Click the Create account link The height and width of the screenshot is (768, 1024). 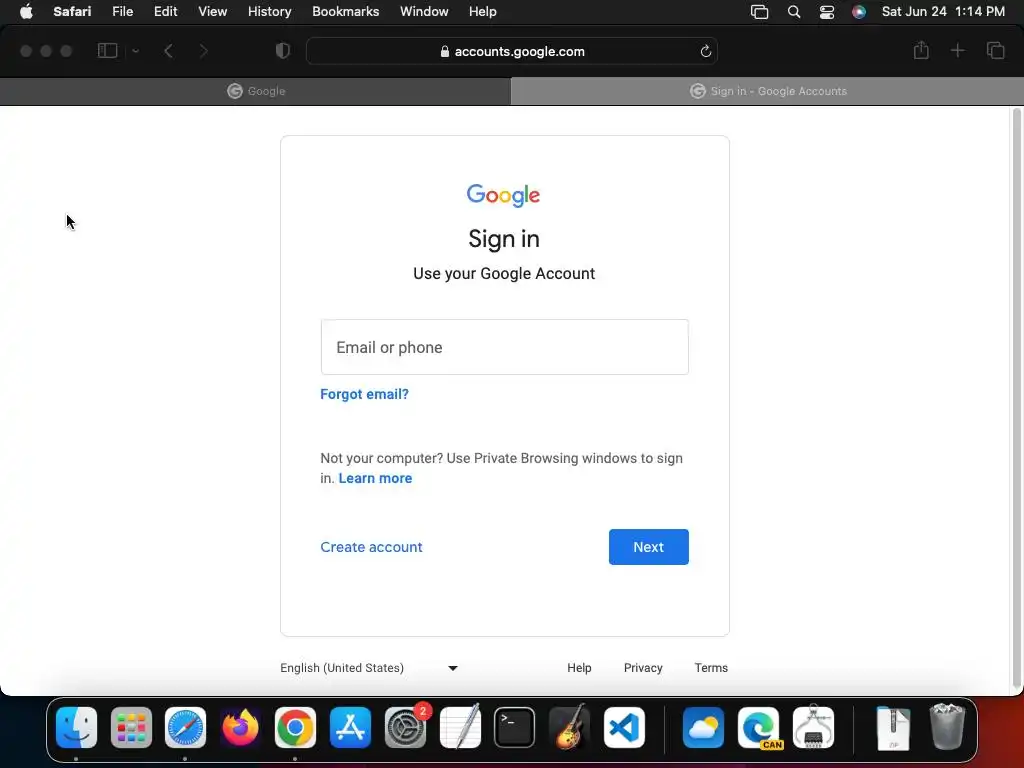click(371, 547)
